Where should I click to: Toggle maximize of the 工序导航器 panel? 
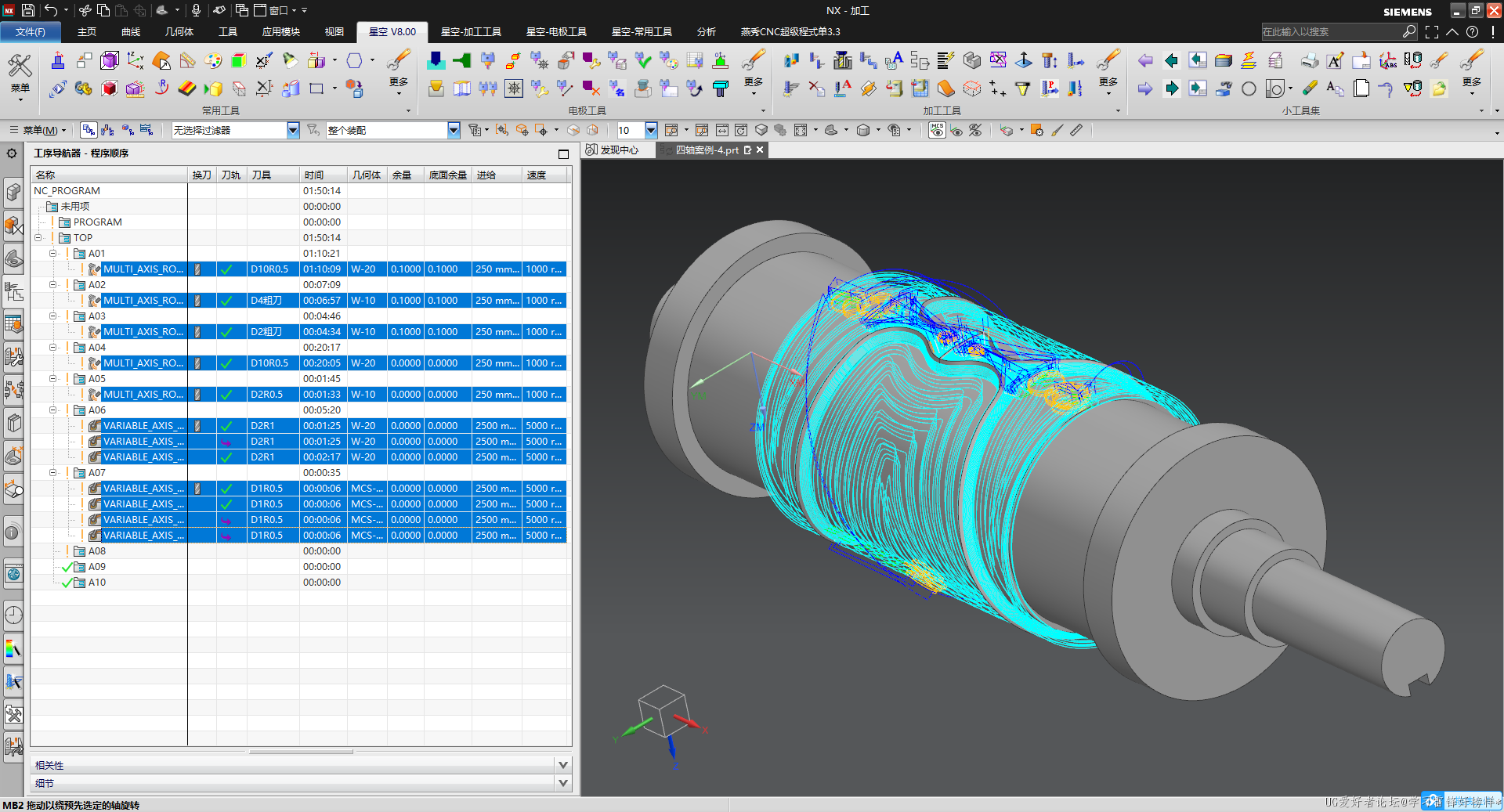562,153
